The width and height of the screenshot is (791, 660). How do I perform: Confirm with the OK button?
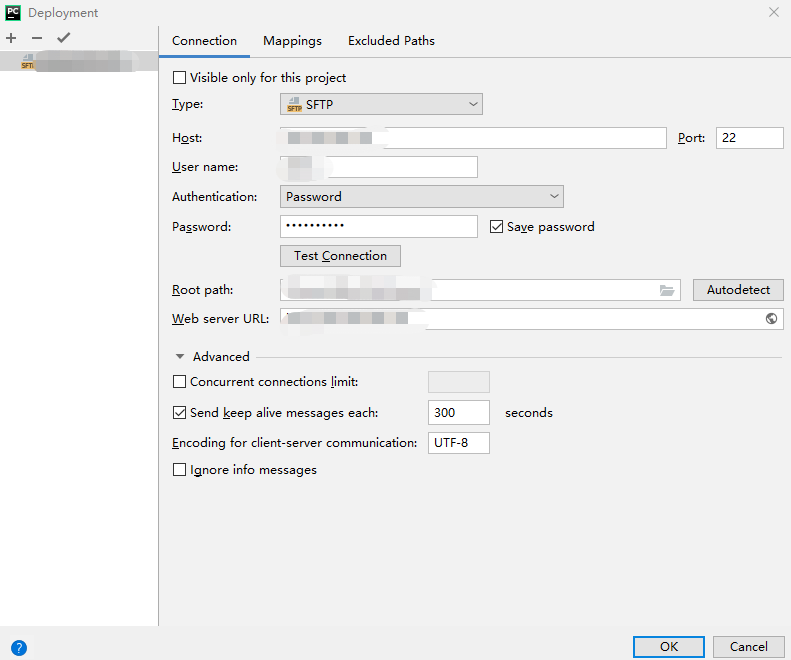(669, 646)
